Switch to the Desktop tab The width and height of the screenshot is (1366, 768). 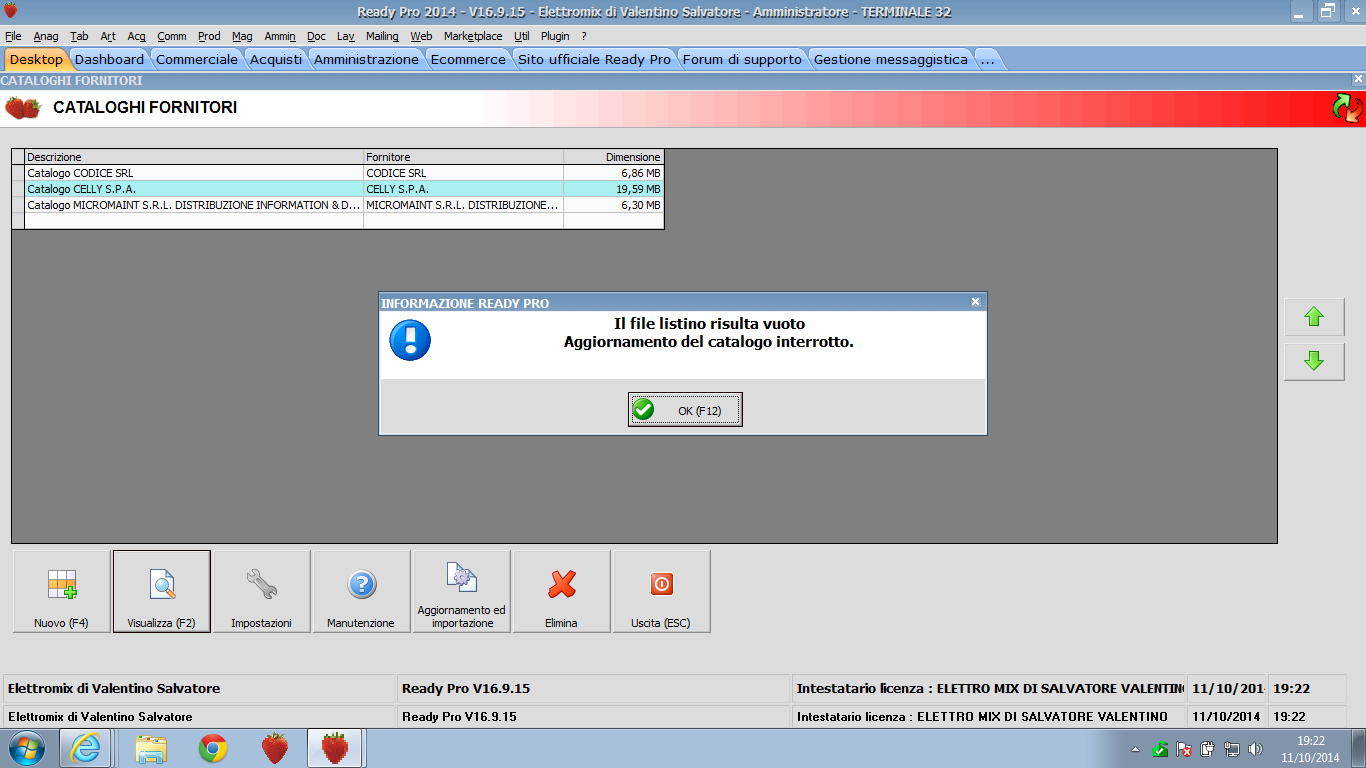[x=36, y=59]
